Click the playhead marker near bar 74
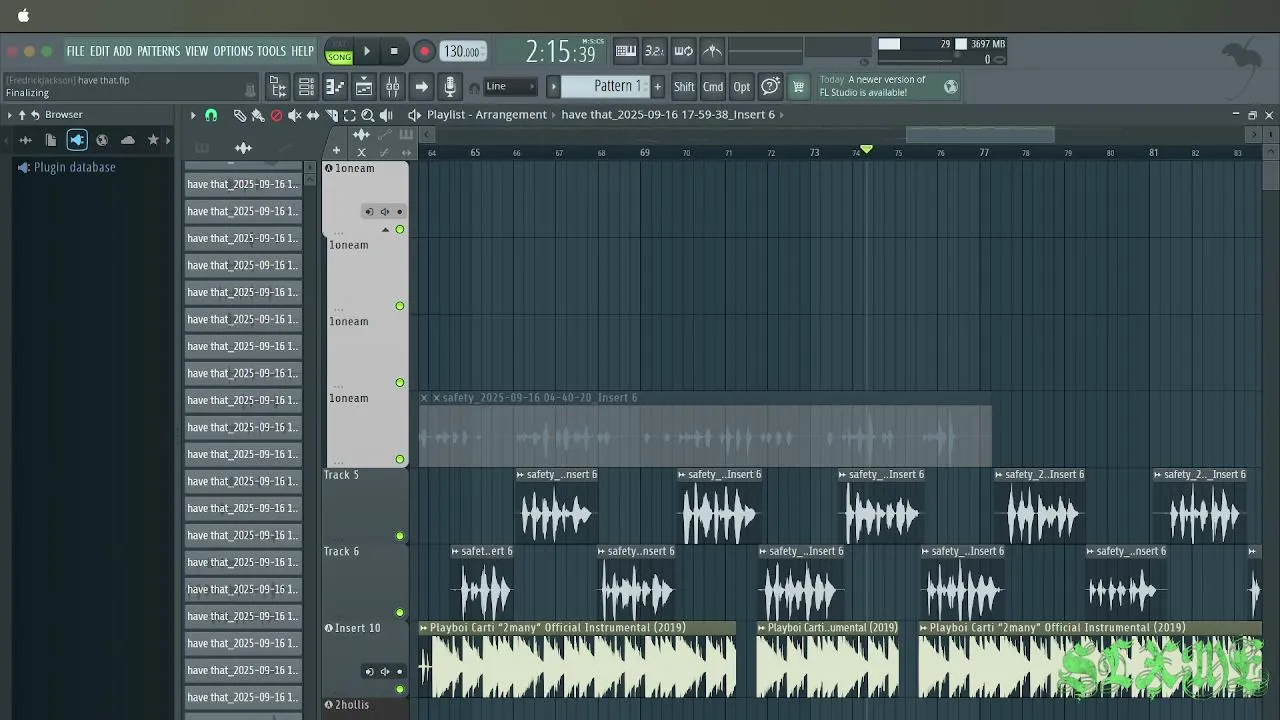The width and height of the screenshot is (1280, 720). point(866,149)
